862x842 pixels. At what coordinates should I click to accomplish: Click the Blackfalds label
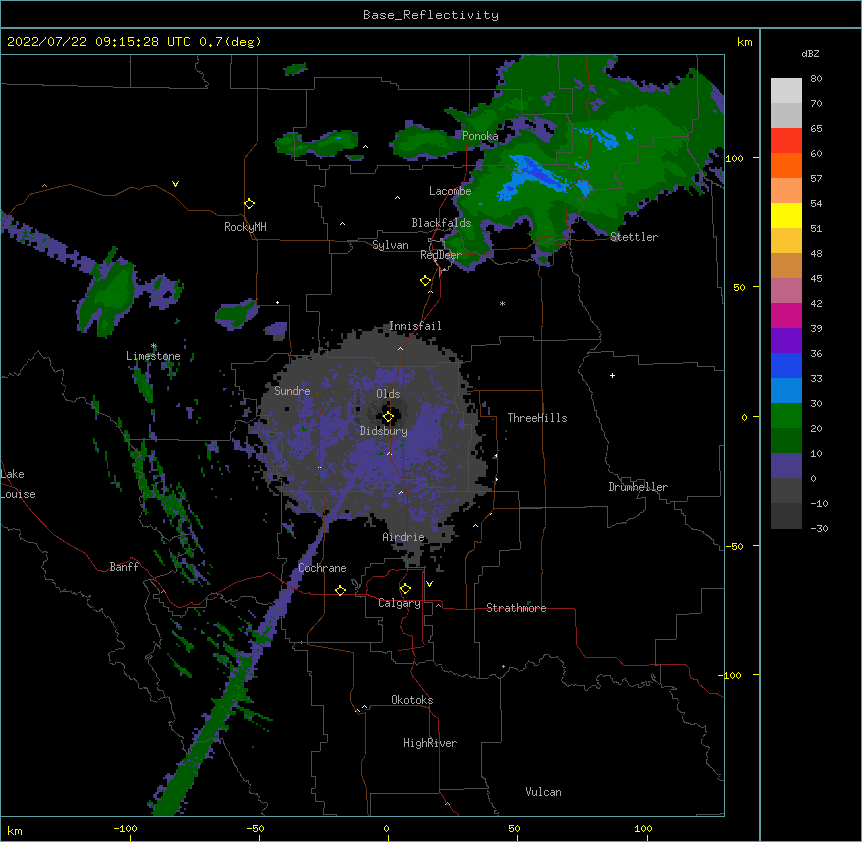[x=441, y=223]
